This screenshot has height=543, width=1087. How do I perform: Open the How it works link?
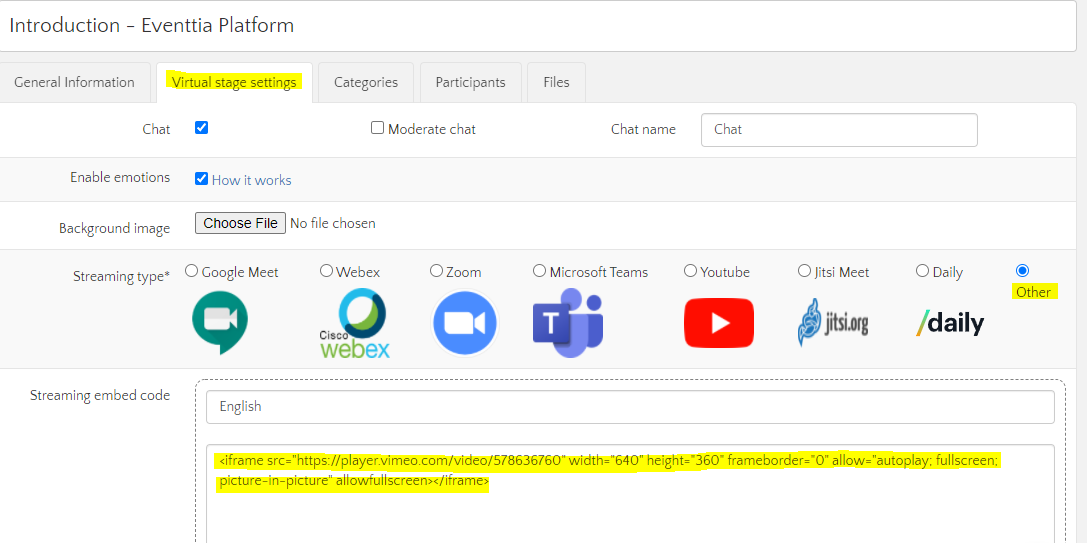point(252,180)
